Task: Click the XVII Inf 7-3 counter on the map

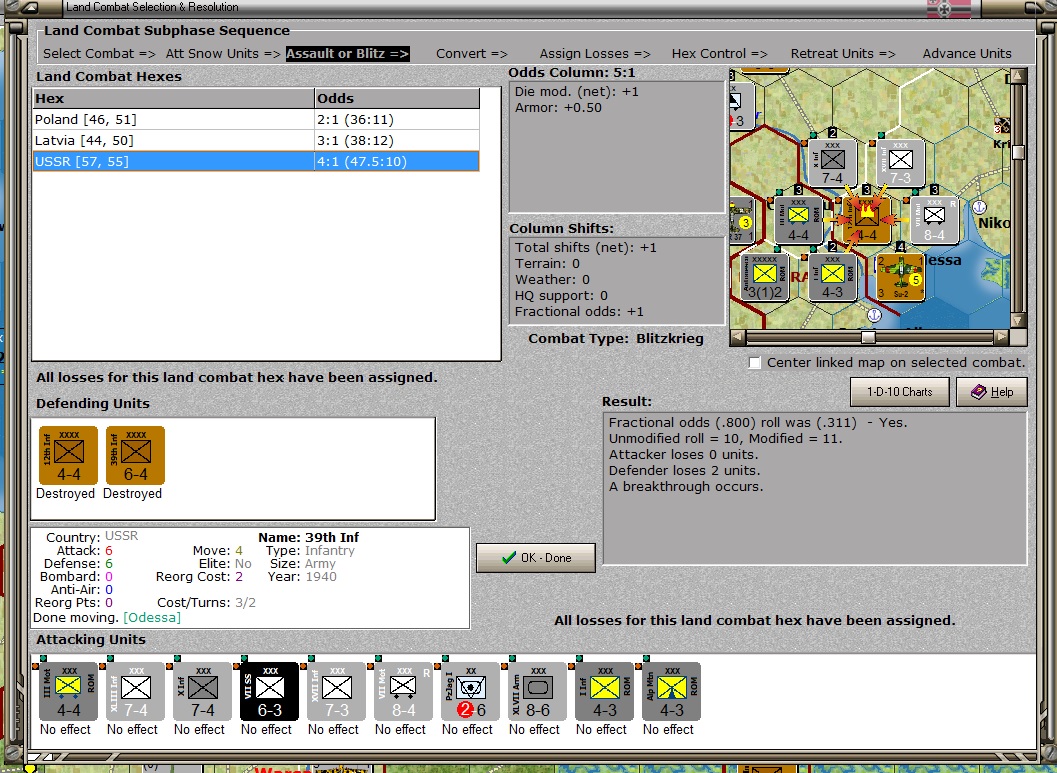Action: pos(900,164)
